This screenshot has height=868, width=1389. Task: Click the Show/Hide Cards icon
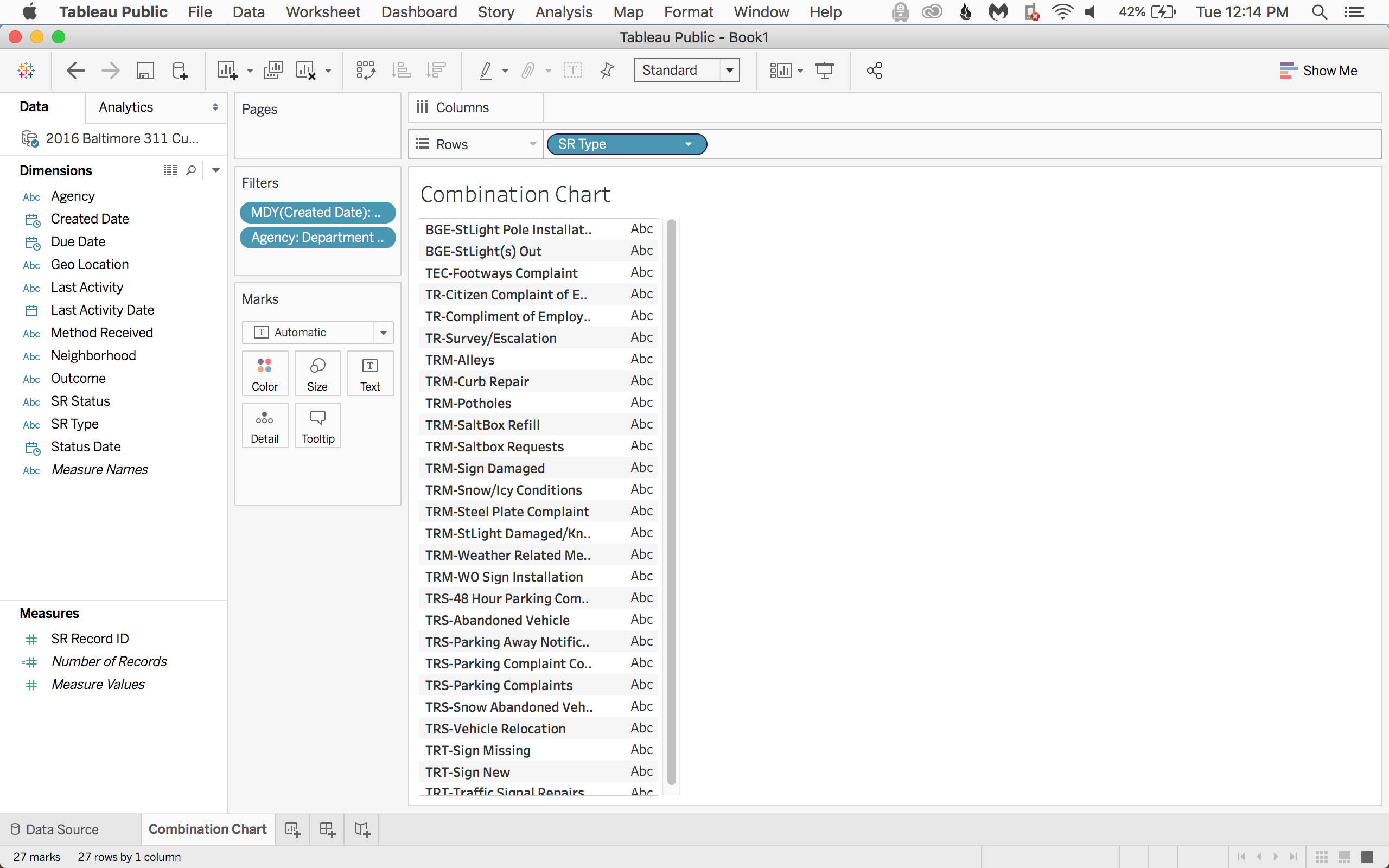[781, 71]
